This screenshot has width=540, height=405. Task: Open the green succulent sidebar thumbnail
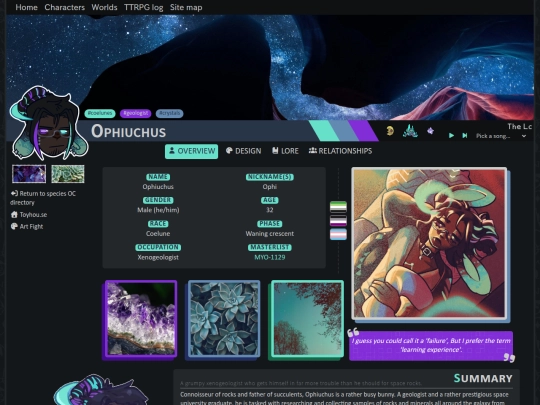click(68, 174)
